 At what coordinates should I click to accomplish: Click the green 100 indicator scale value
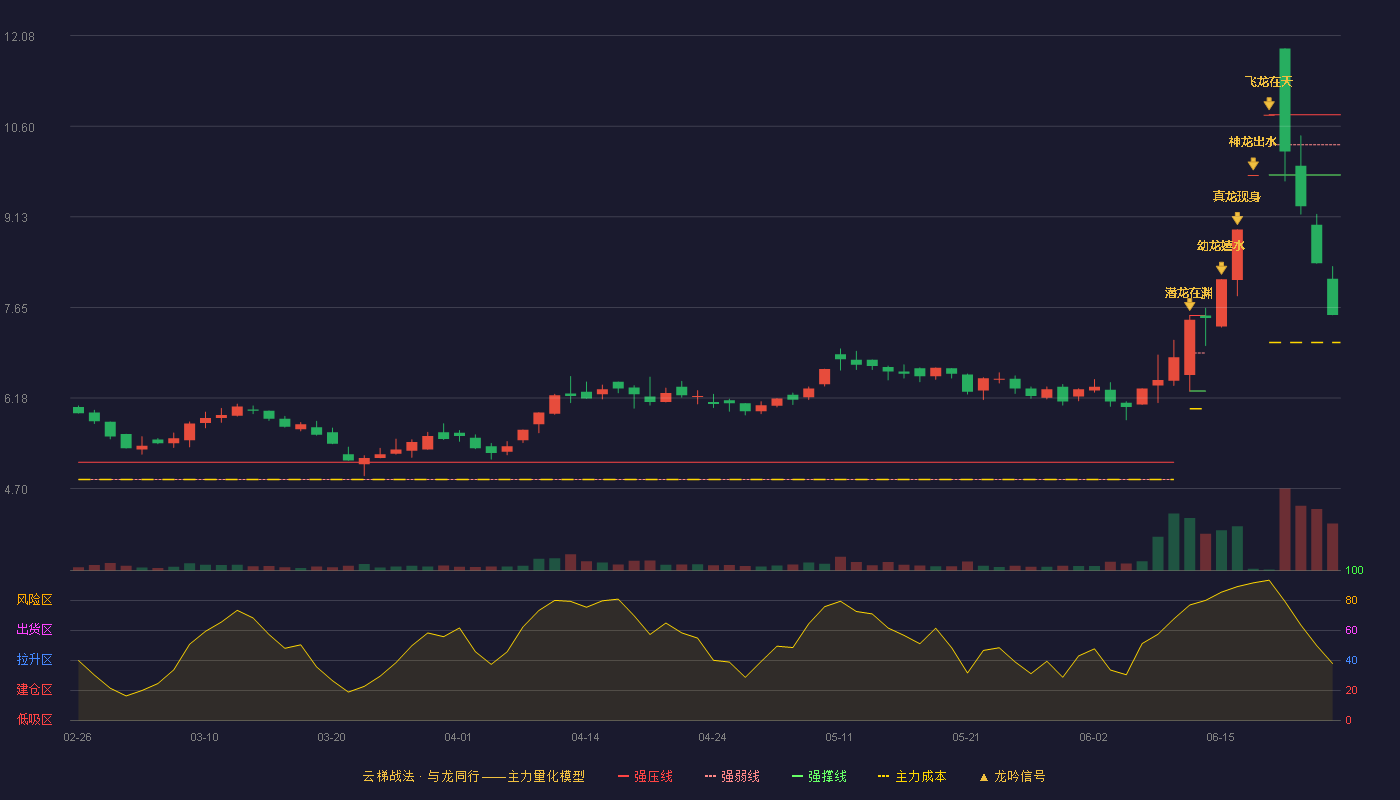pyautogui.click(x=1354, y=571)
